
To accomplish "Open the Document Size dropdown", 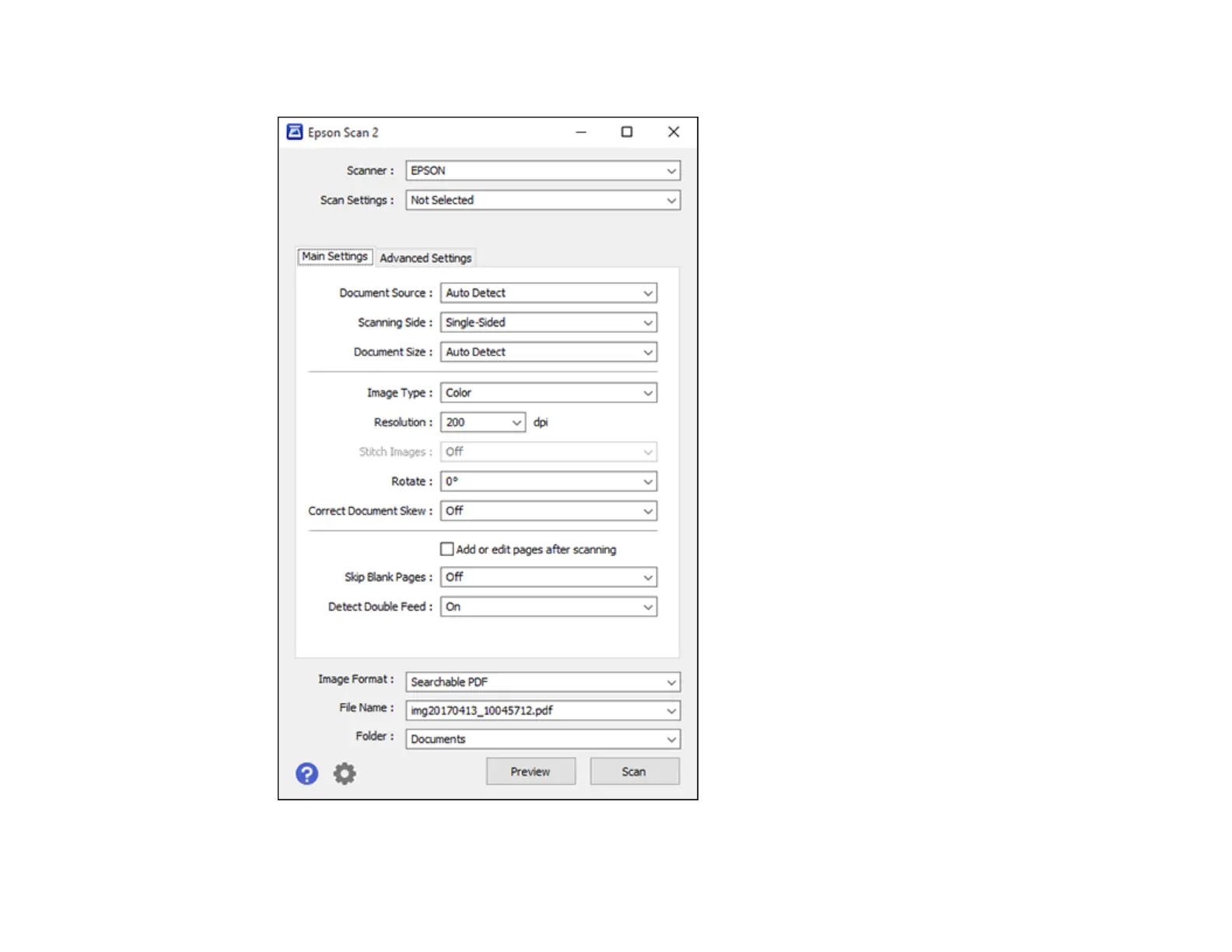I will click(x=548, y=352).
